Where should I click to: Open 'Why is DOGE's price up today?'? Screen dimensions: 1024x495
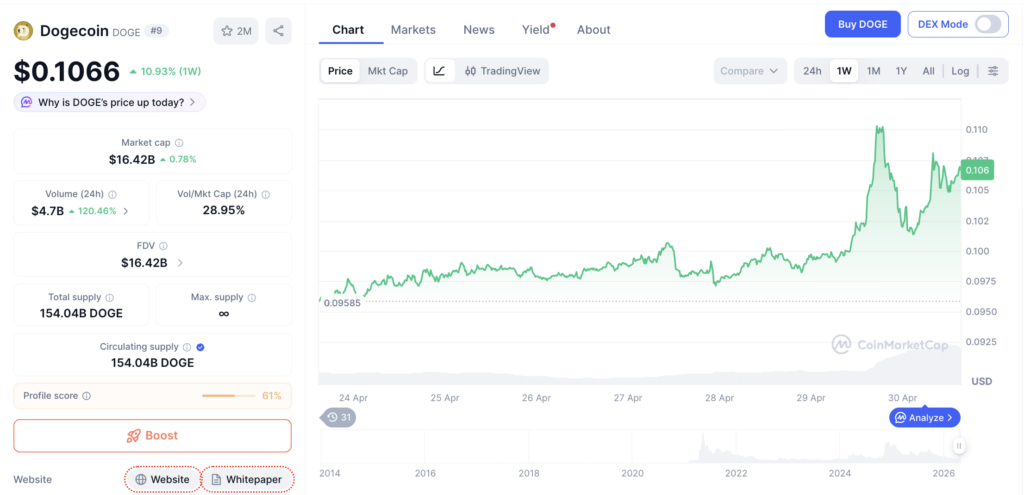(x=110, y=103)
